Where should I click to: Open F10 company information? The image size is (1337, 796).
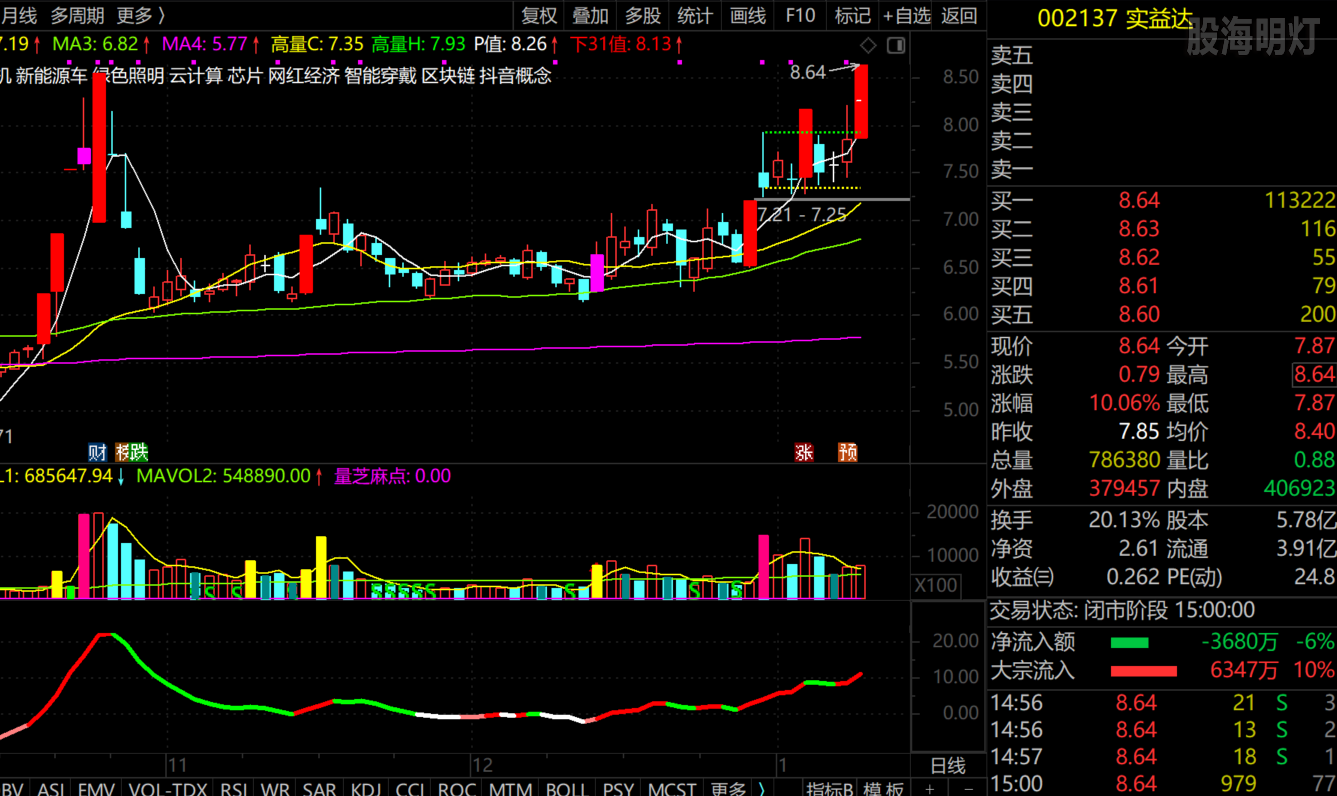pos(800,15)
